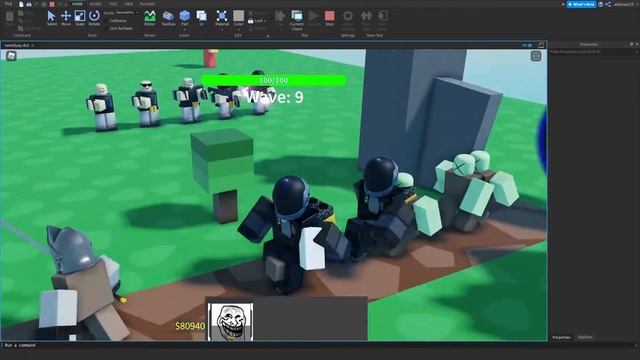
Task: Stop the running playtest
Action: (330, 18)
